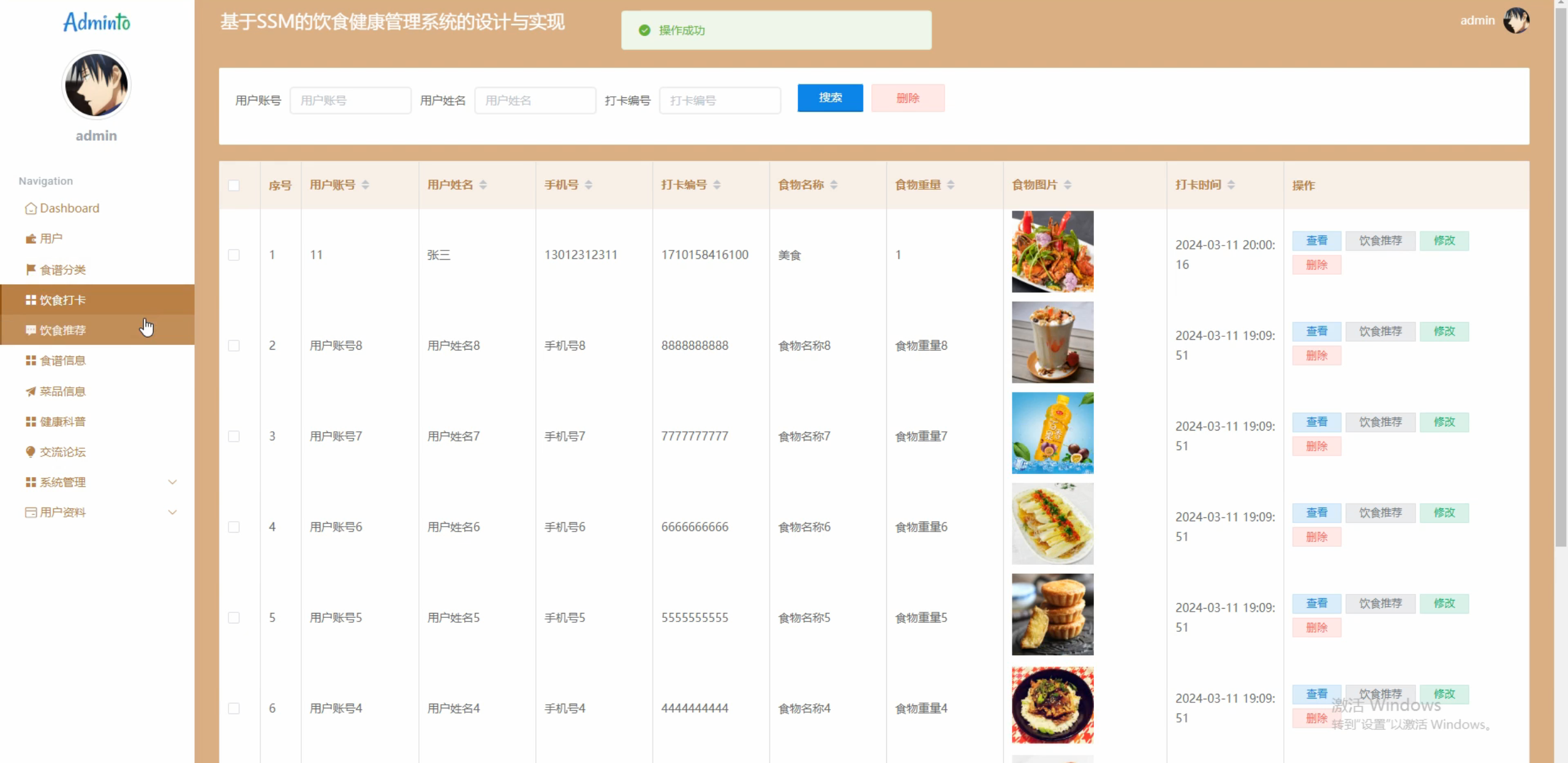The image size is (1568, 763).
Task: Click the 打卡编号 search input field
Action: point(720,100)
